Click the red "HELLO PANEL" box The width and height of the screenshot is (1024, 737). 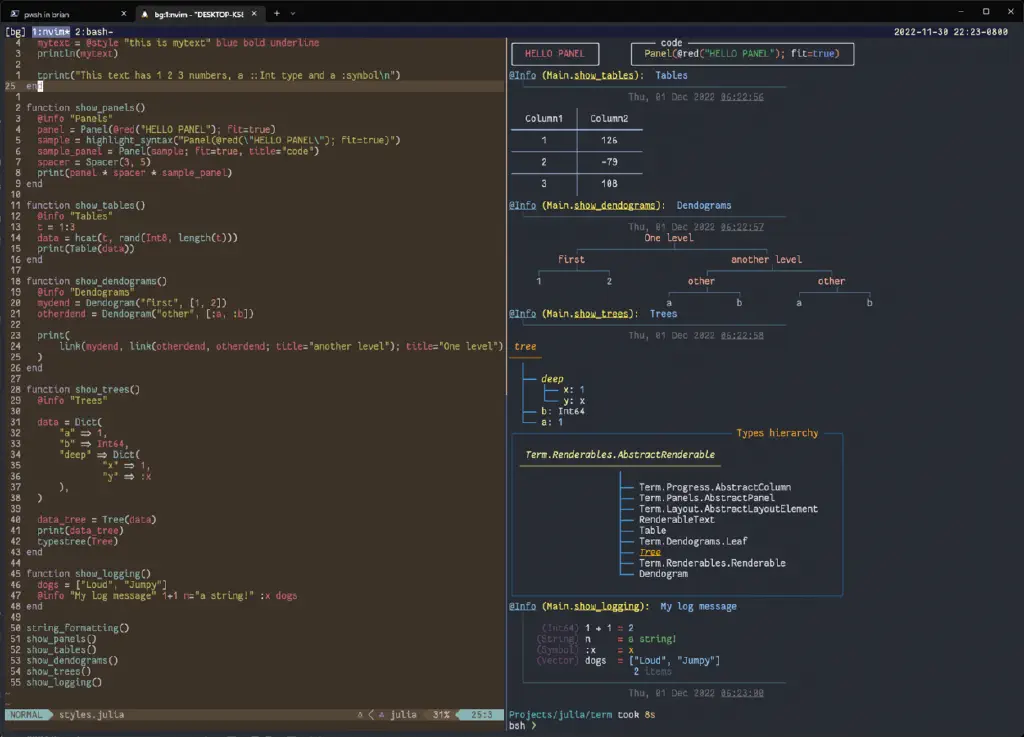coord(555,54)
